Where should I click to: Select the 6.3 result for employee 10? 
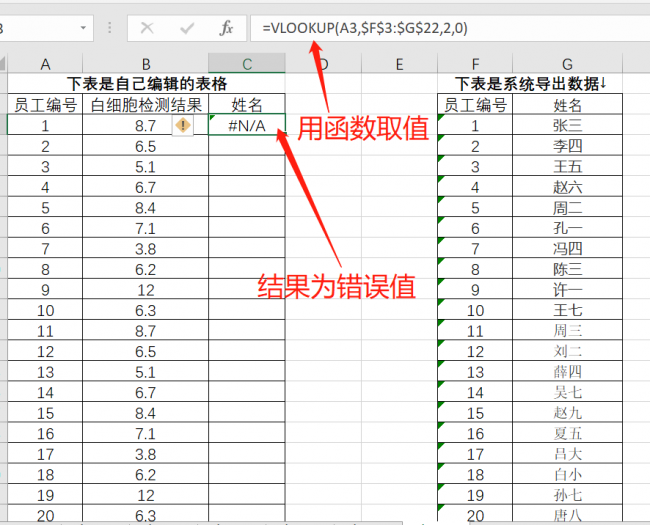(146, 310)
